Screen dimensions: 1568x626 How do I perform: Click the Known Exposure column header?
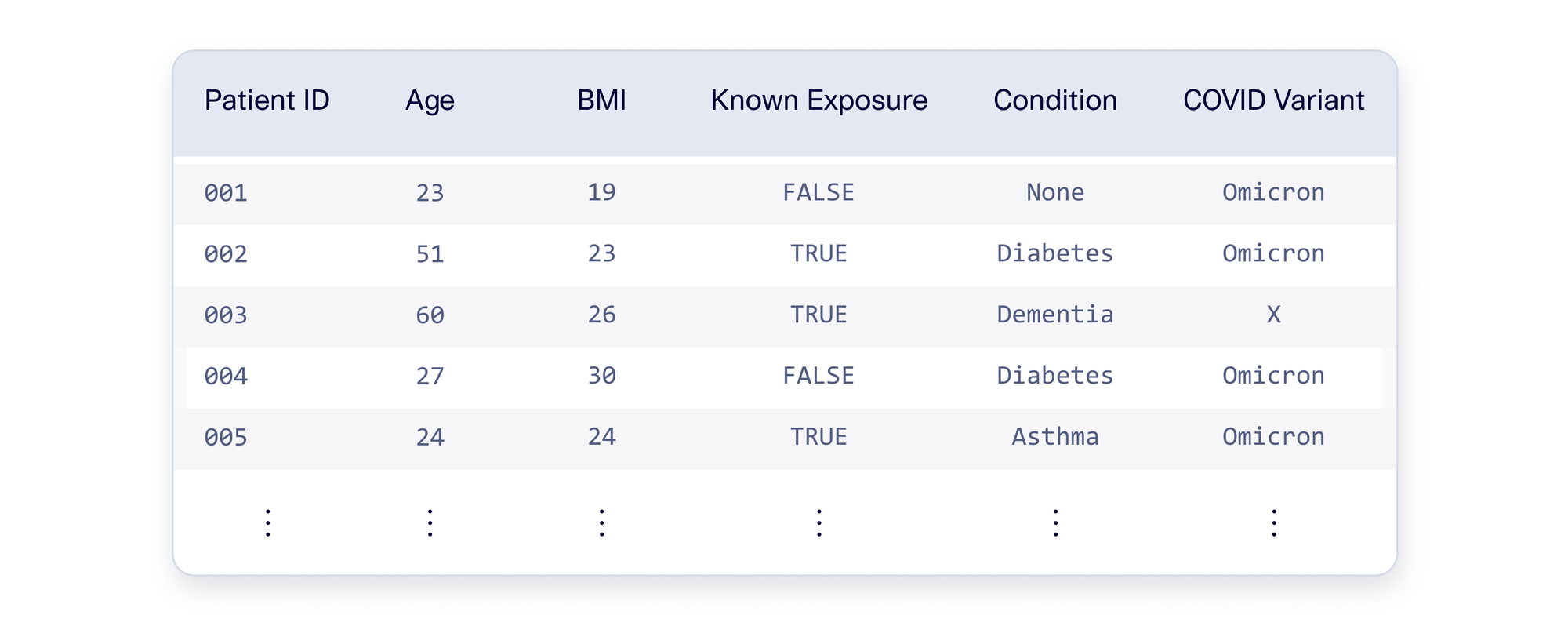(818, 102)
